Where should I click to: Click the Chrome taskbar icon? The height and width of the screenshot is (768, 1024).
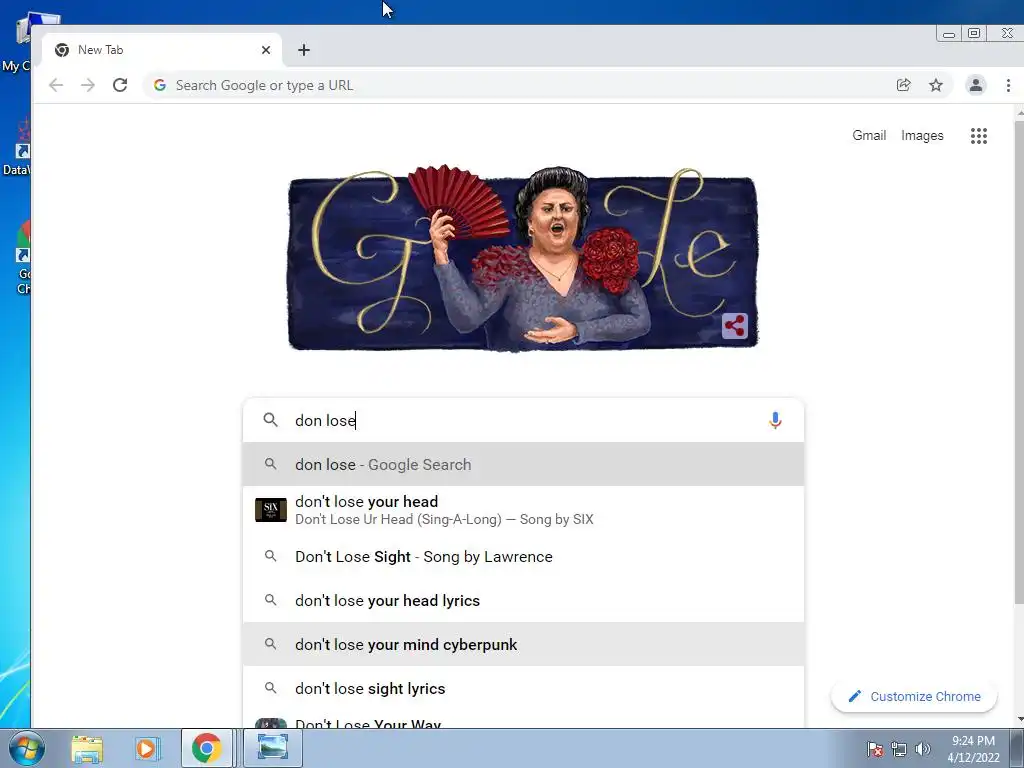click(x=206, y=748)
